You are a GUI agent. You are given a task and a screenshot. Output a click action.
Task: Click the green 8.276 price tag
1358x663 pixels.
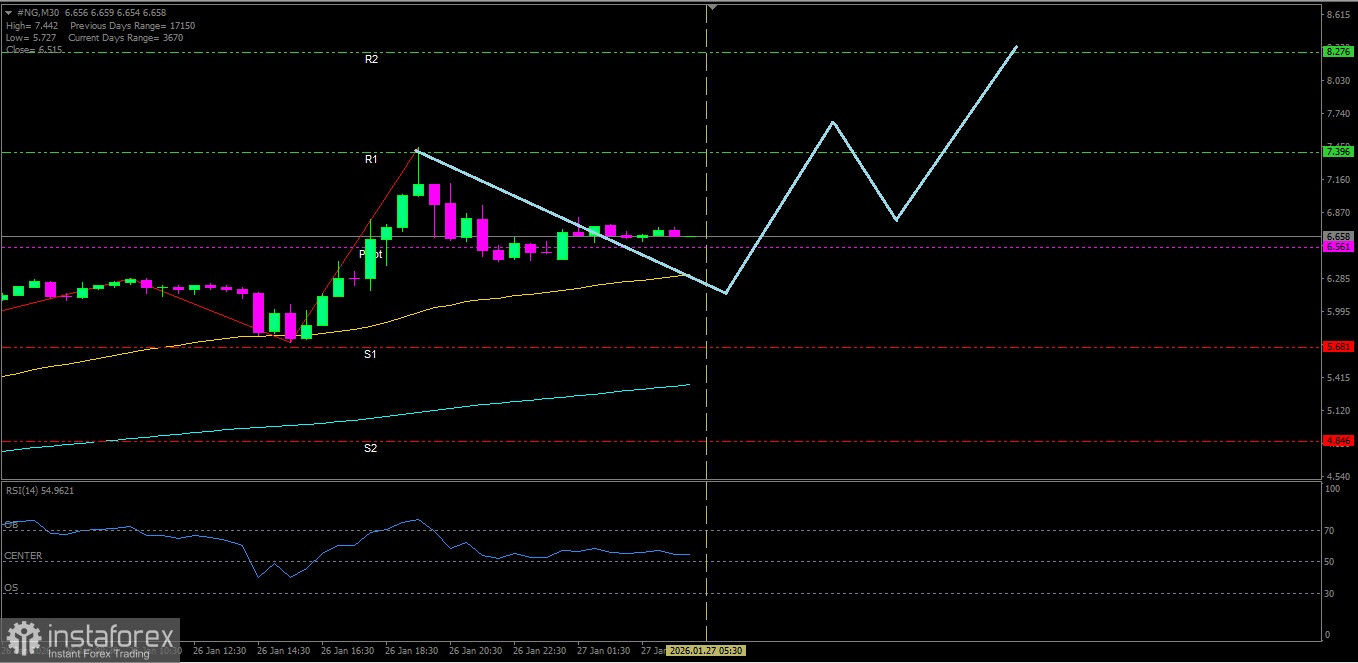pyautogui.click(x=1337, y=51)
